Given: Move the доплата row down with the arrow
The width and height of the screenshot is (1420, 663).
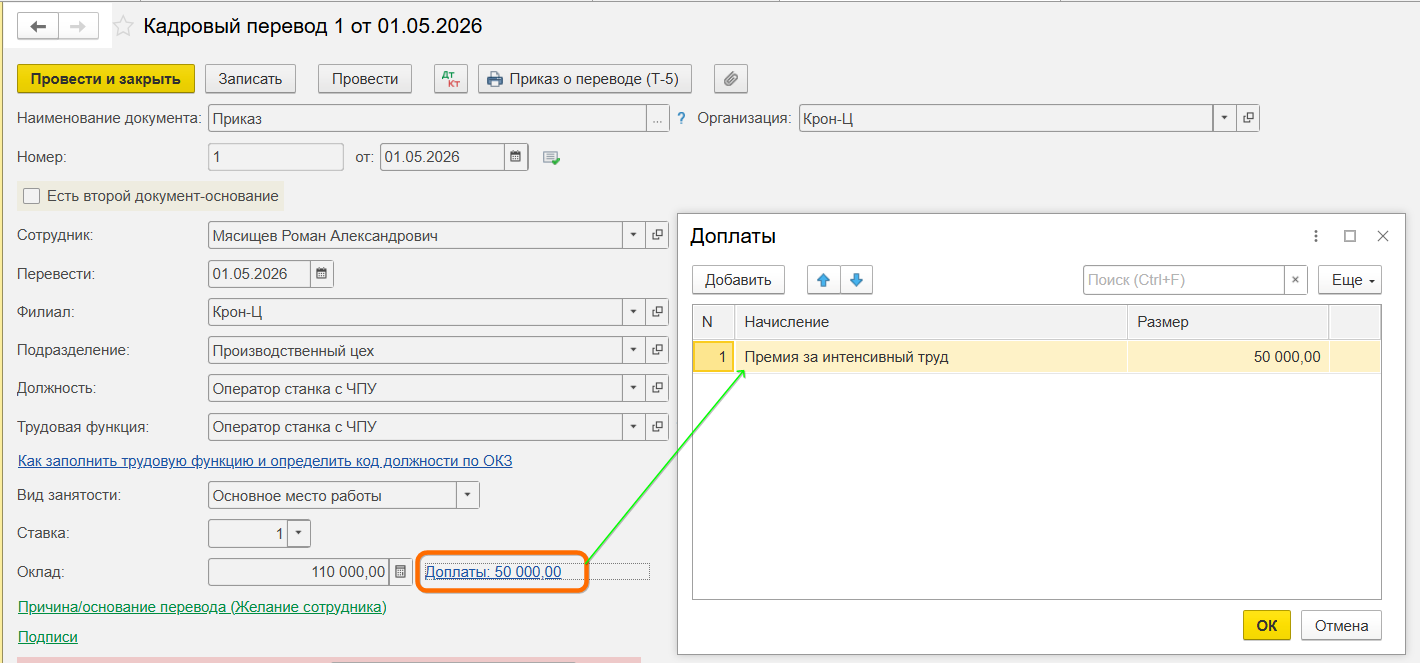Looking at the screenshot, I should 856,280.
